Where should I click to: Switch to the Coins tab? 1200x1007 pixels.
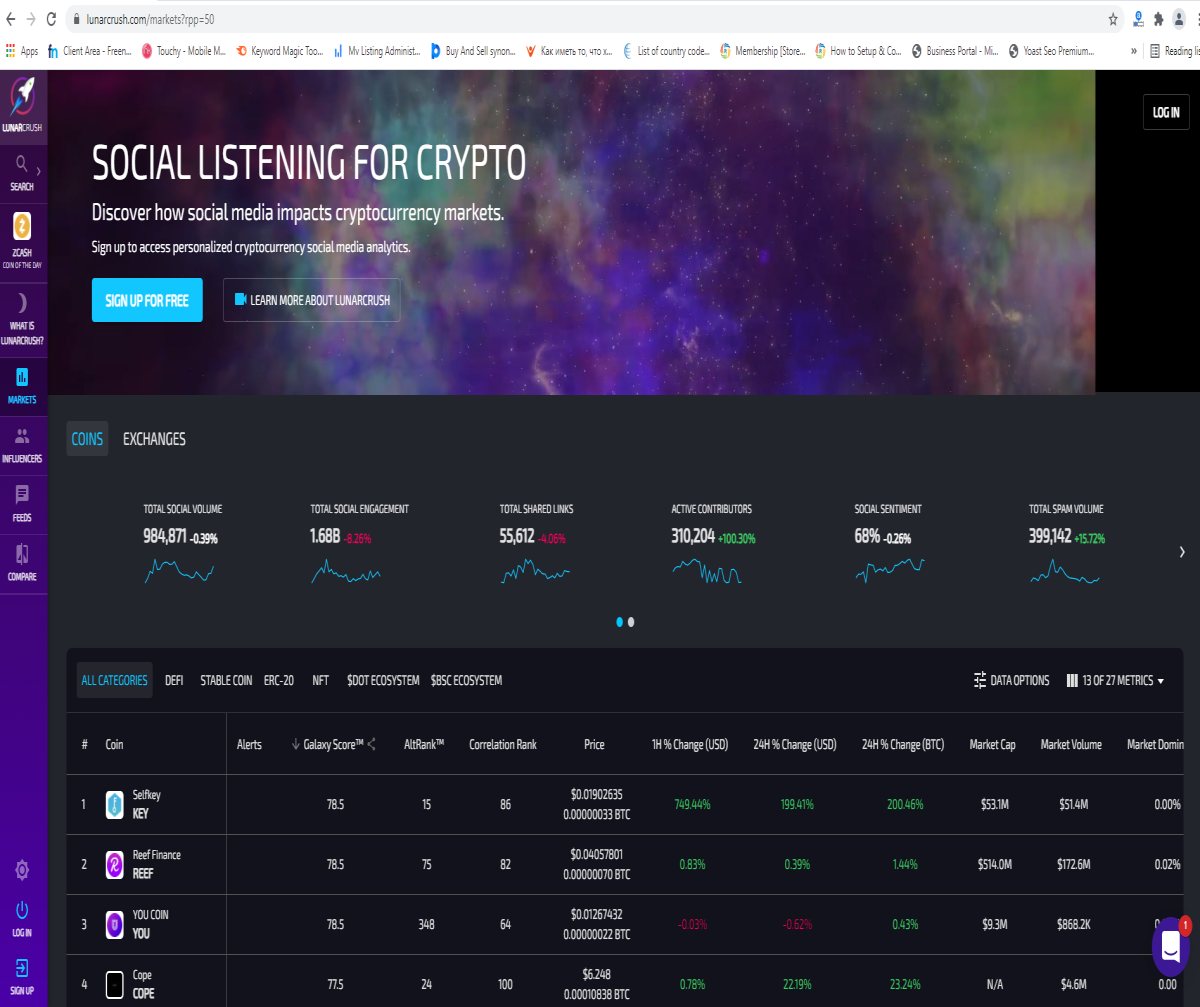(87, 439)
